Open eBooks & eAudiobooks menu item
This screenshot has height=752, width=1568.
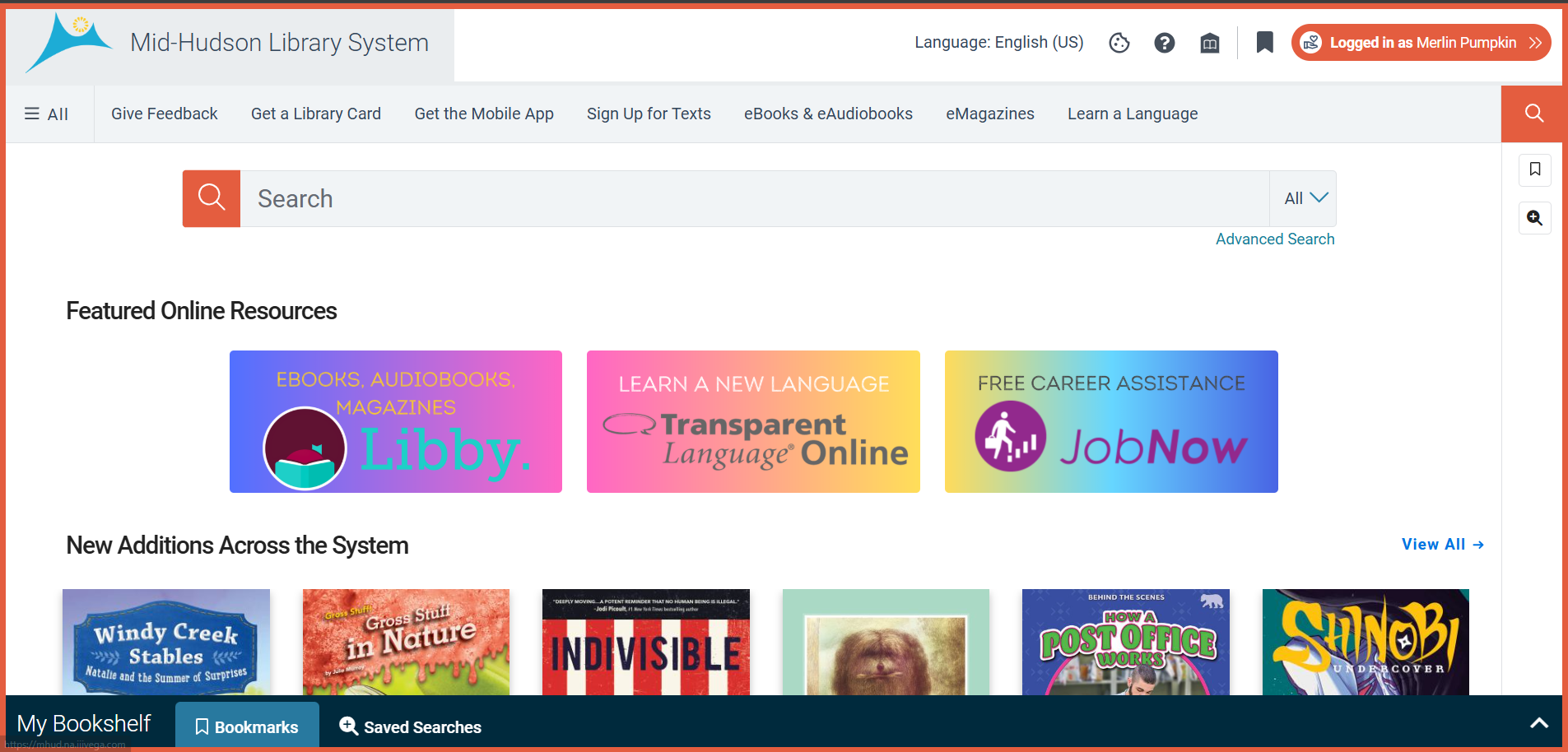828,114
